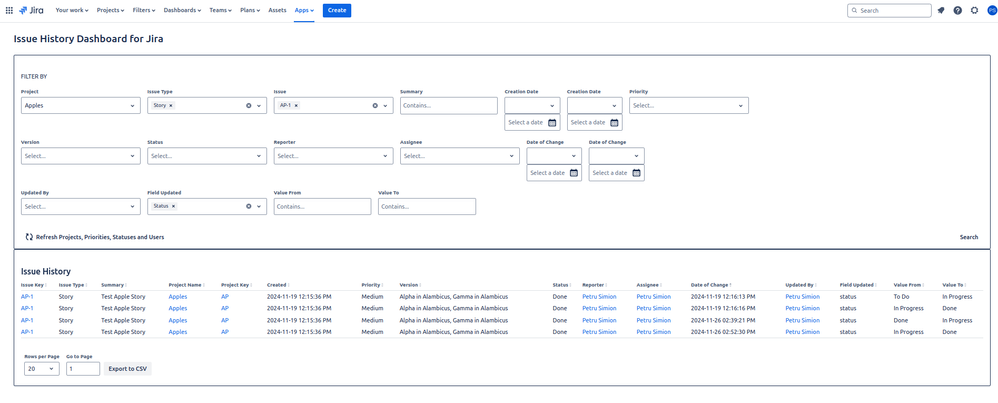The width and height of the screenshot is (998, 403).
Task: Open Apples project link in first row
Action: (x=178, y=297)
